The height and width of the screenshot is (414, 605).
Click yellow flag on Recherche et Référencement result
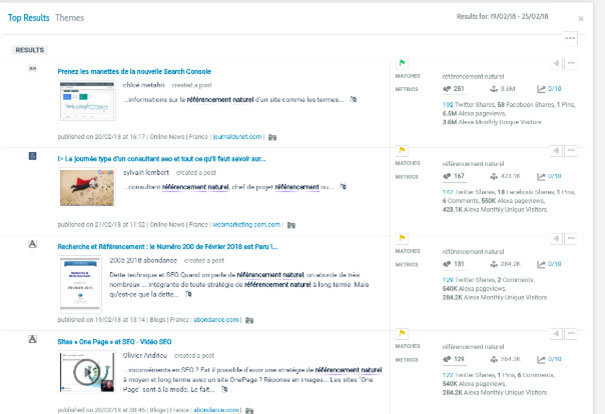(x=402, y=238)
